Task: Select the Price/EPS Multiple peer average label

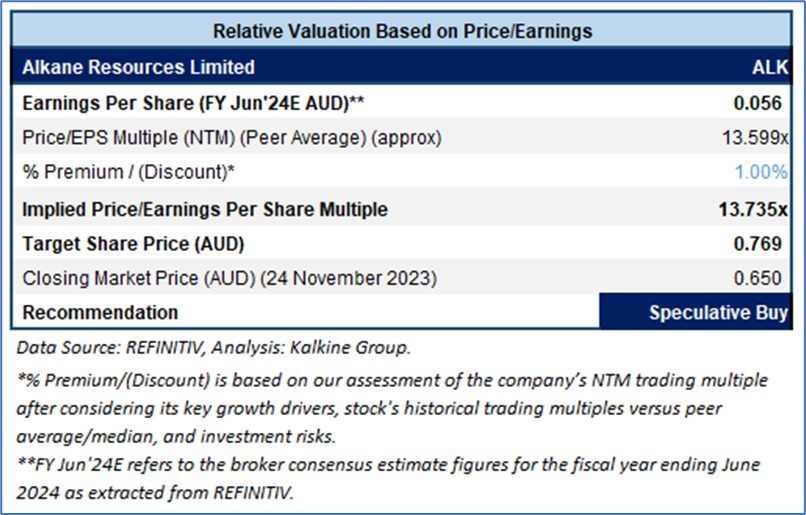Action: click(232, 137)
